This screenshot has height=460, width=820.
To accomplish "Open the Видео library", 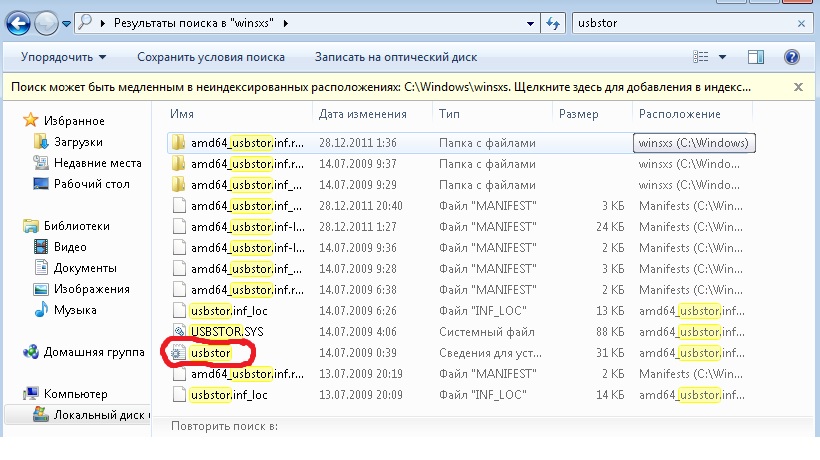I will pyautogui.click(x=70, y=247).
